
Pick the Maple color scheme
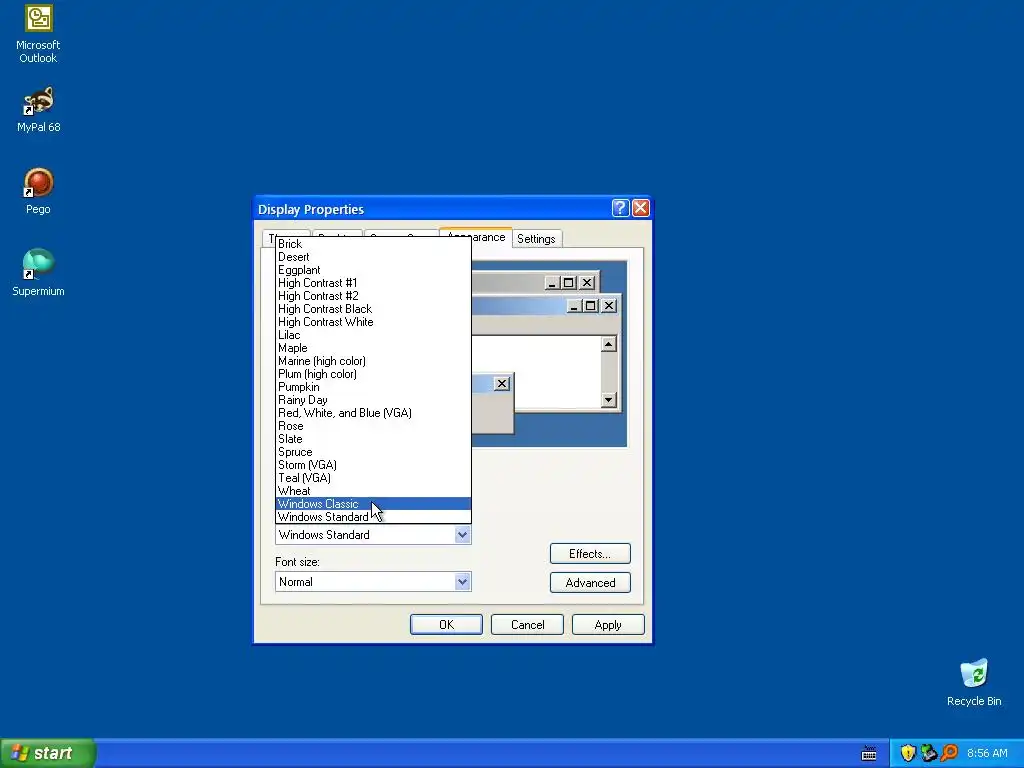tap(373, 348)
